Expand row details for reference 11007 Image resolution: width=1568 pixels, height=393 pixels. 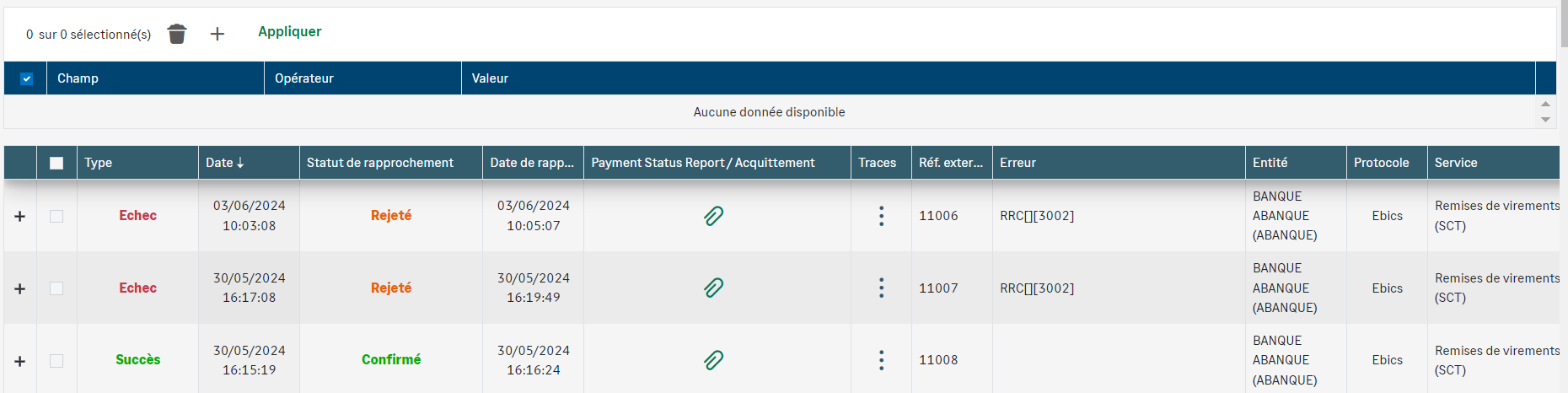[x=20, y=289]
